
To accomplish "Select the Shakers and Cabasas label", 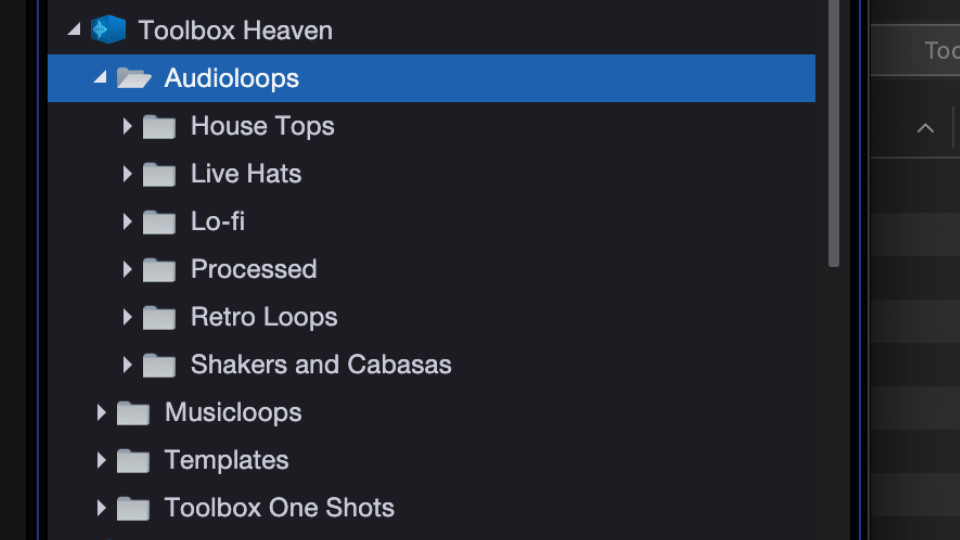I will click(321, 365).
